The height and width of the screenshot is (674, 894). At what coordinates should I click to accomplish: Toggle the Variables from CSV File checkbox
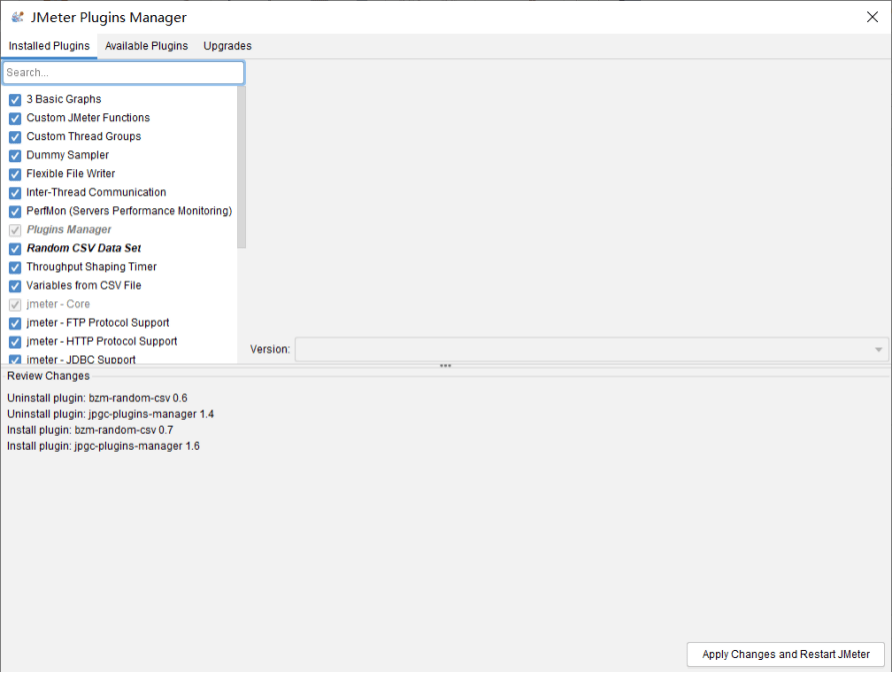pos(15,286)
